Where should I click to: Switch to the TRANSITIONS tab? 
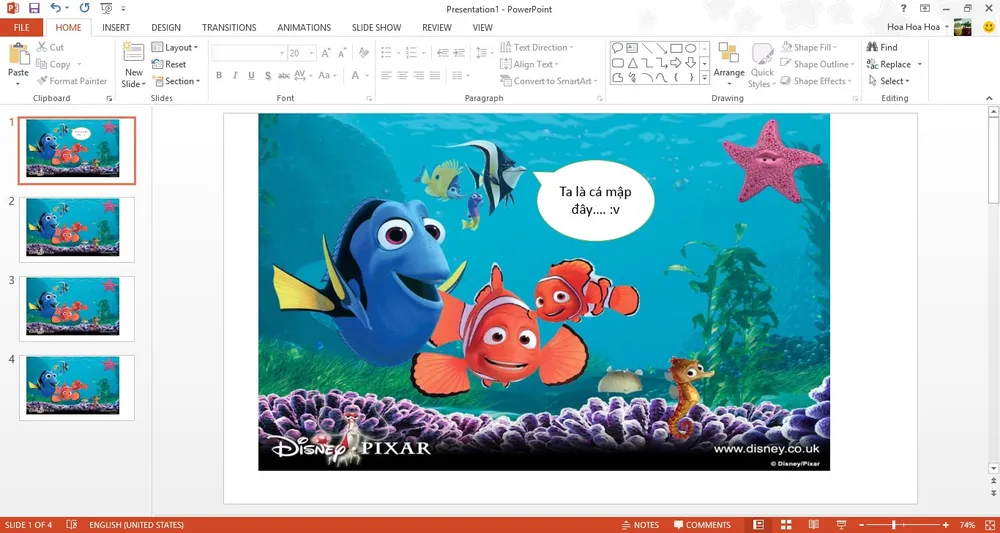229,27
